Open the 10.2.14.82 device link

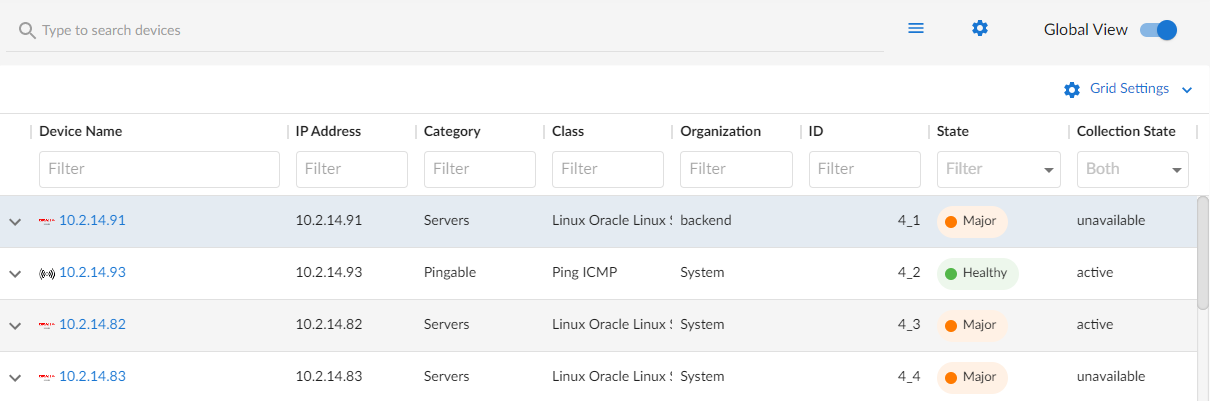coord(92,324)
